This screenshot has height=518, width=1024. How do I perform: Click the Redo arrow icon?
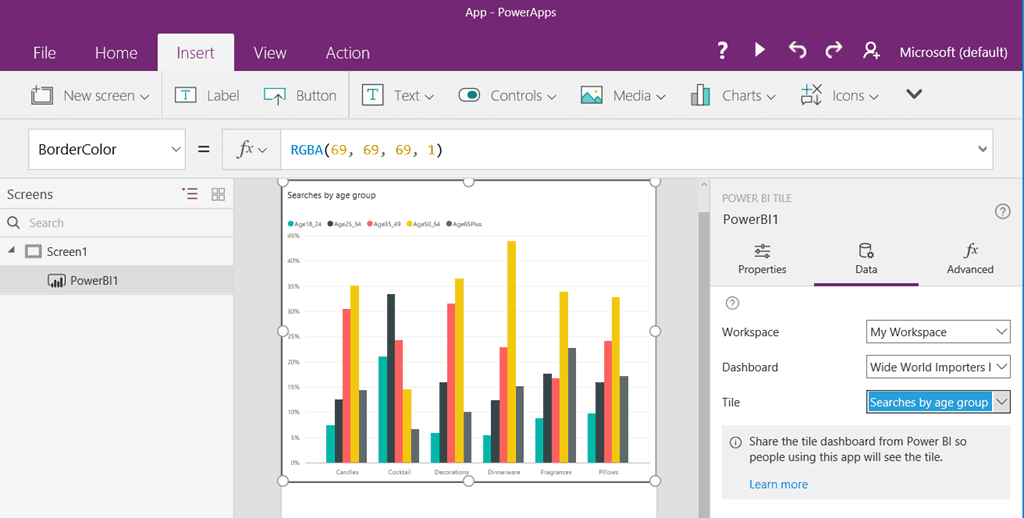834,51
